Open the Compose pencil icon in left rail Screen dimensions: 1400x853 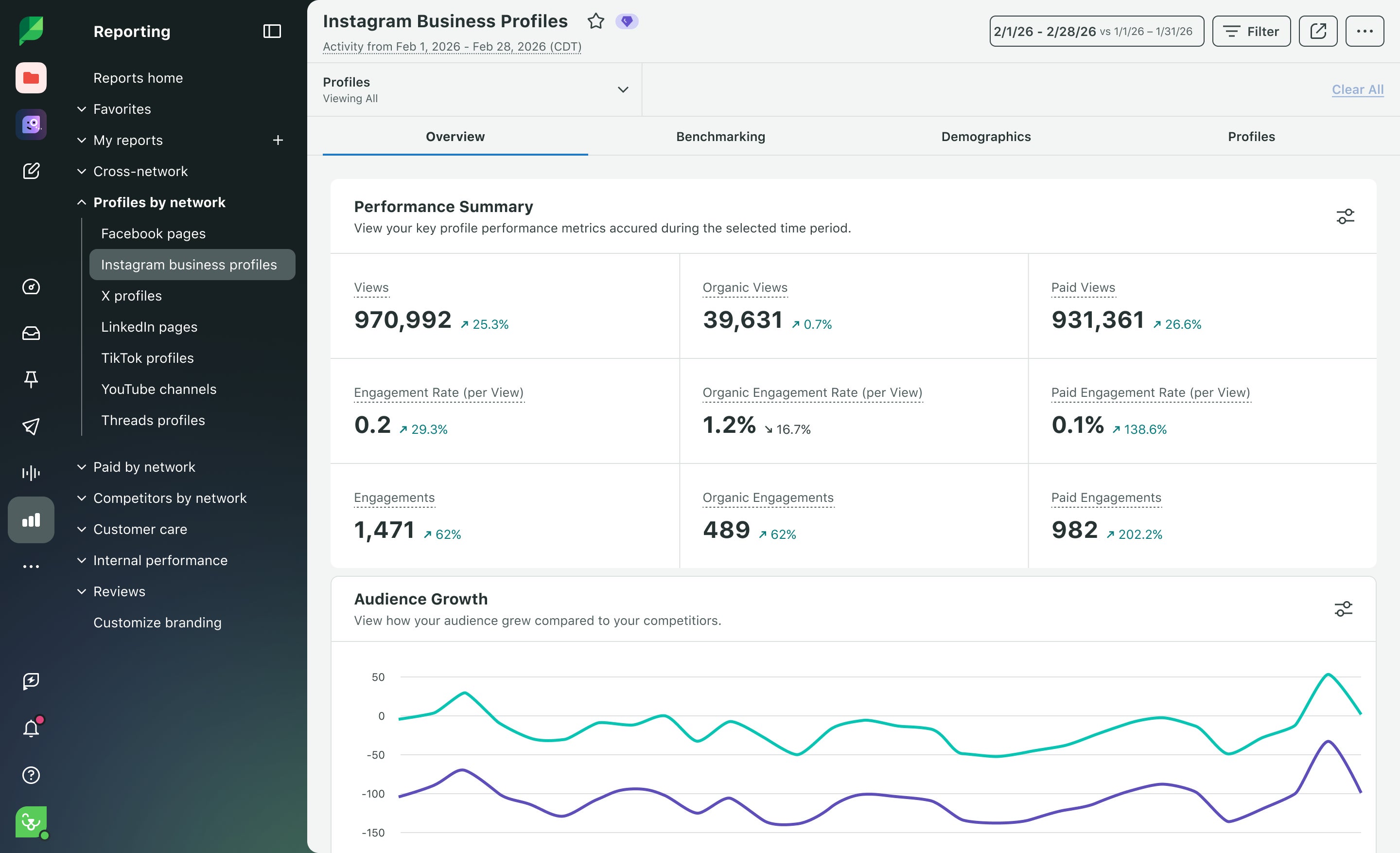point(31,171)
